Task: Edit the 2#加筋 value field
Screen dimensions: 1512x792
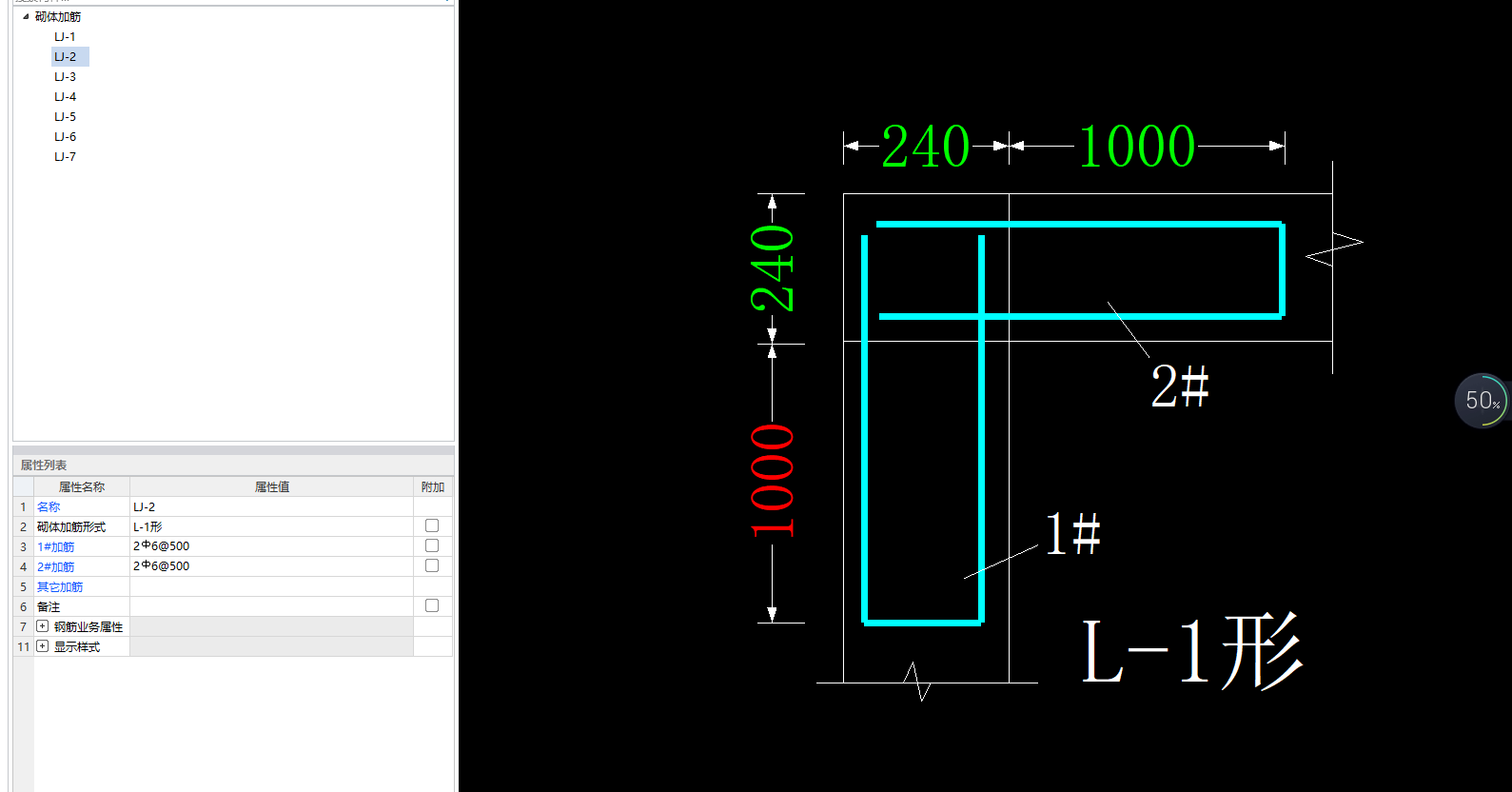Action: click(x=271, y=566)
